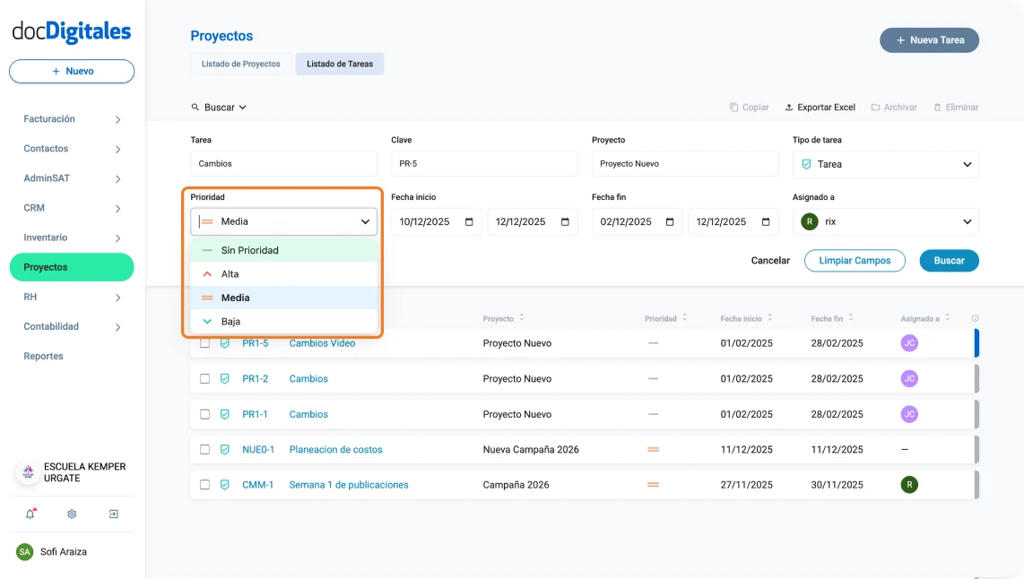This screenshot has width=1024, height=579.
Task: Click the task shield icon for PR1-2
Action: (225, 379)
